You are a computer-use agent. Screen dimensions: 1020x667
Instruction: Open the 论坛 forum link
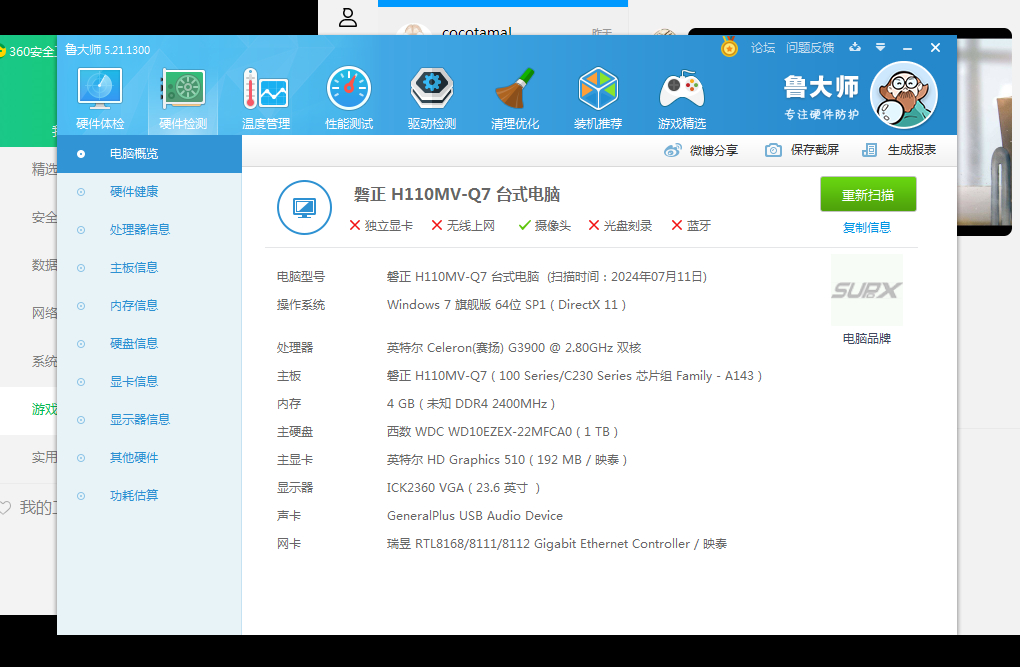[762, 48]
